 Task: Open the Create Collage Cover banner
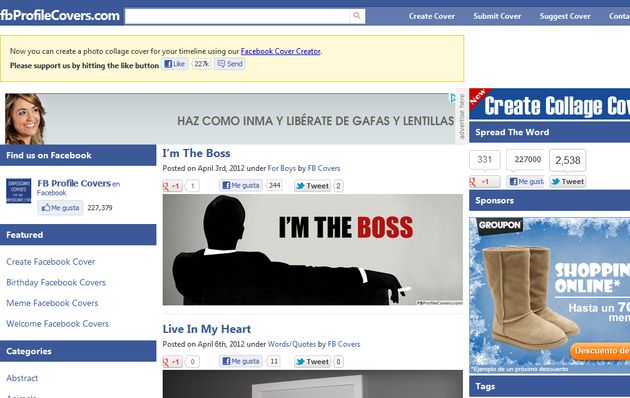tap(550, 104)
